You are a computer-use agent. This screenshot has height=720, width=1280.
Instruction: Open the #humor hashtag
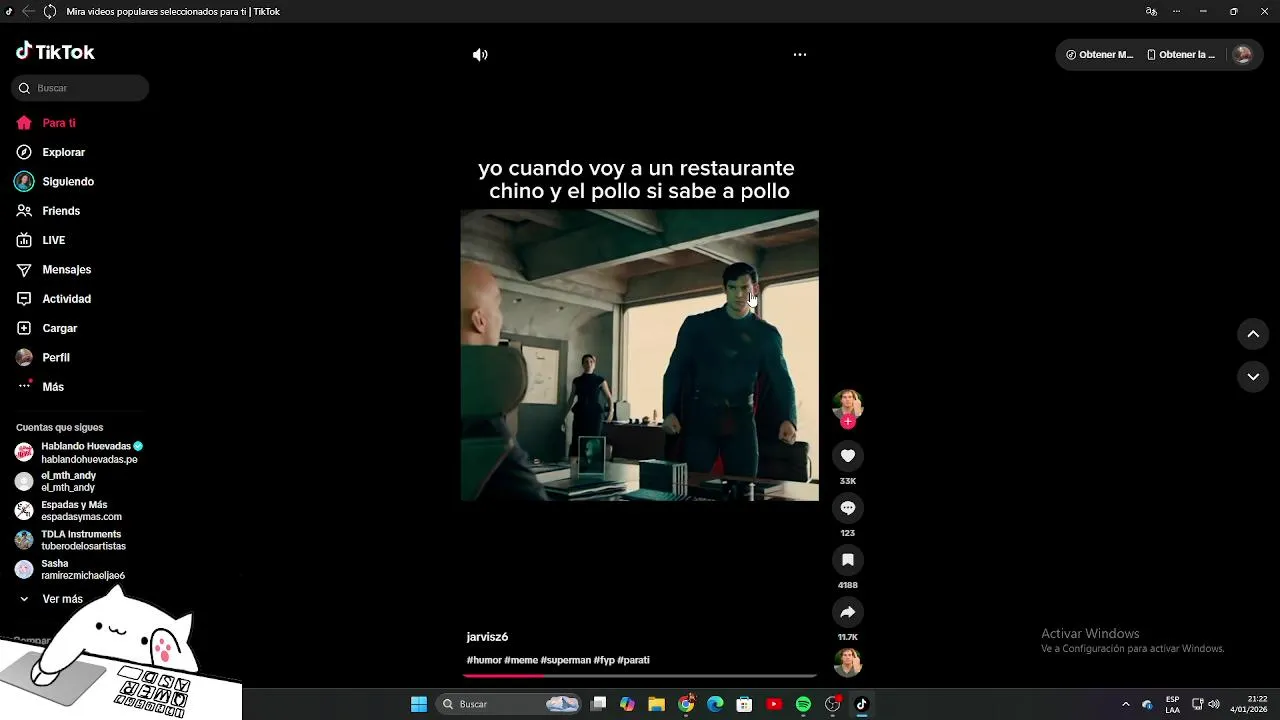pyautogui.click(x=484, y=660)
